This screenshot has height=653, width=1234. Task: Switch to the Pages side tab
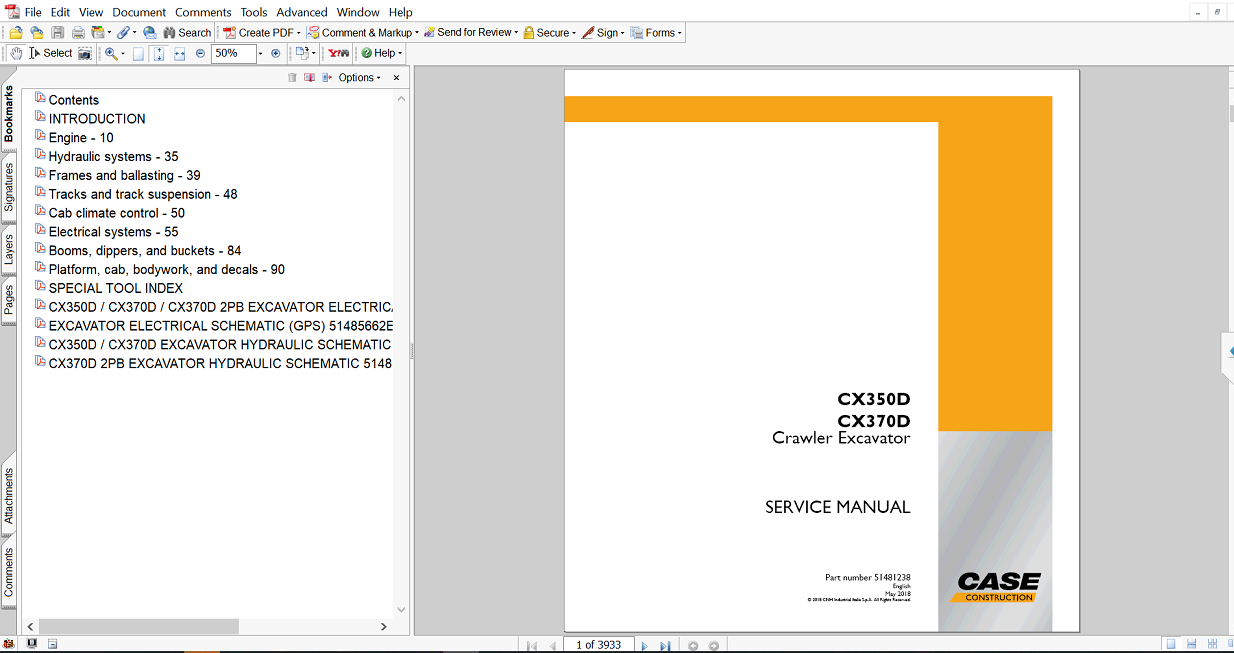click(9, 300)
